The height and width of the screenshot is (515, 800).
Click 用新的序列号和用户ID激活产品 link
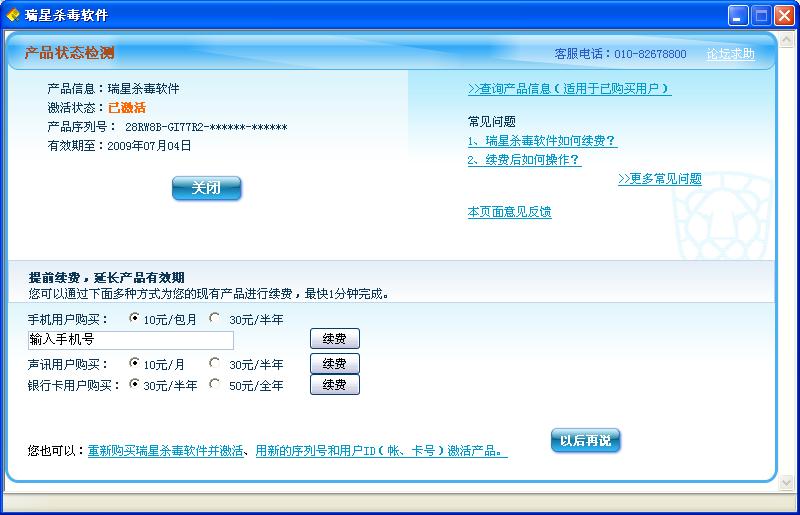point(381,451)
